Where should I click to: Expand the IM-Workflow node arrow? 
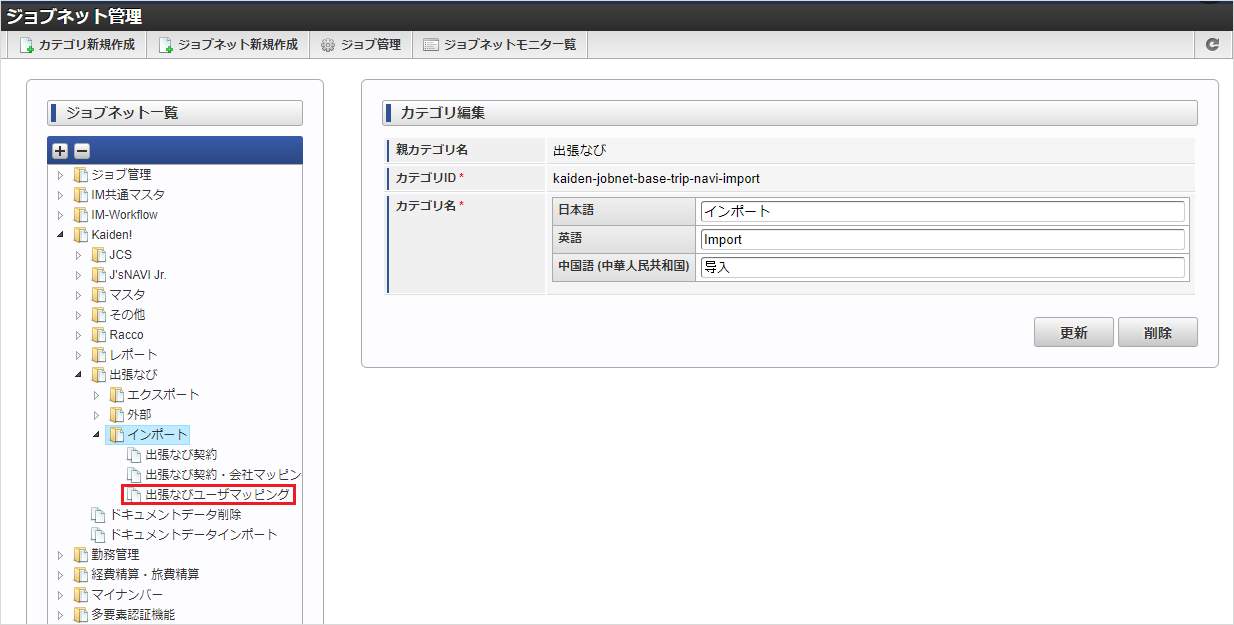coord(60,215)
